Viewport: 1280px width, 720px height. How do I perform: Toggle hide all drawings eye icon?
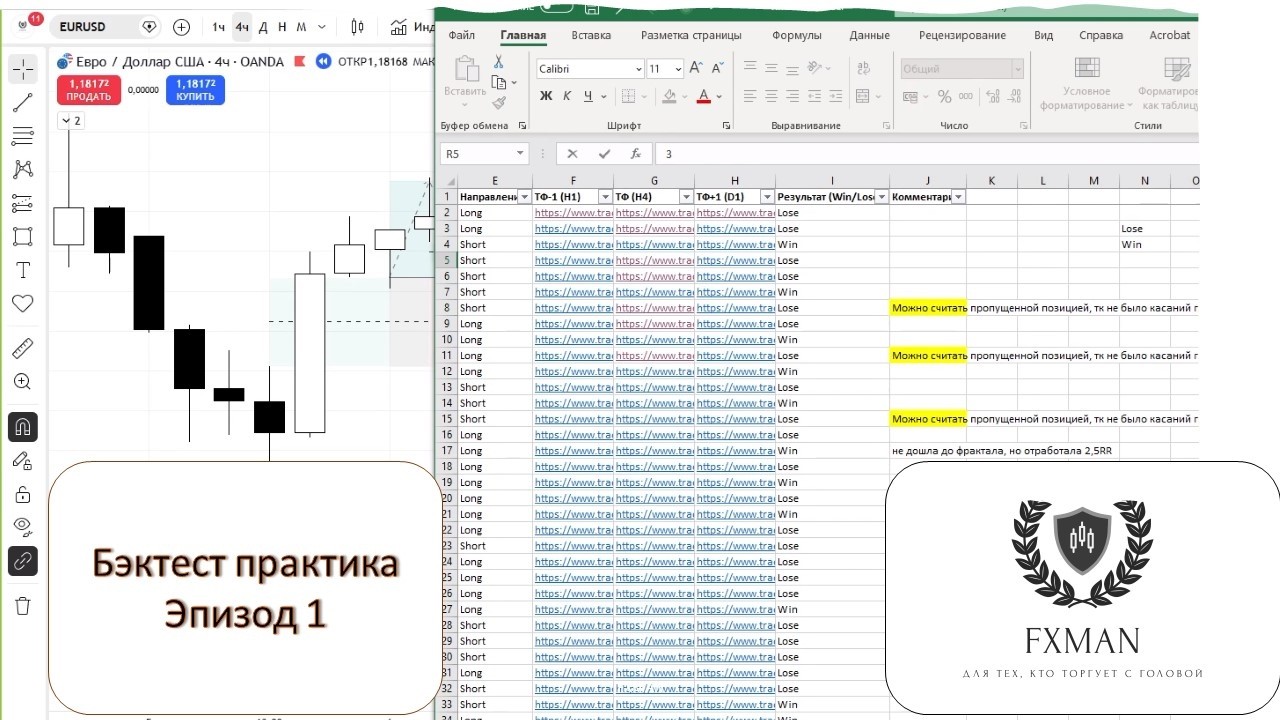tap(23, 527)
